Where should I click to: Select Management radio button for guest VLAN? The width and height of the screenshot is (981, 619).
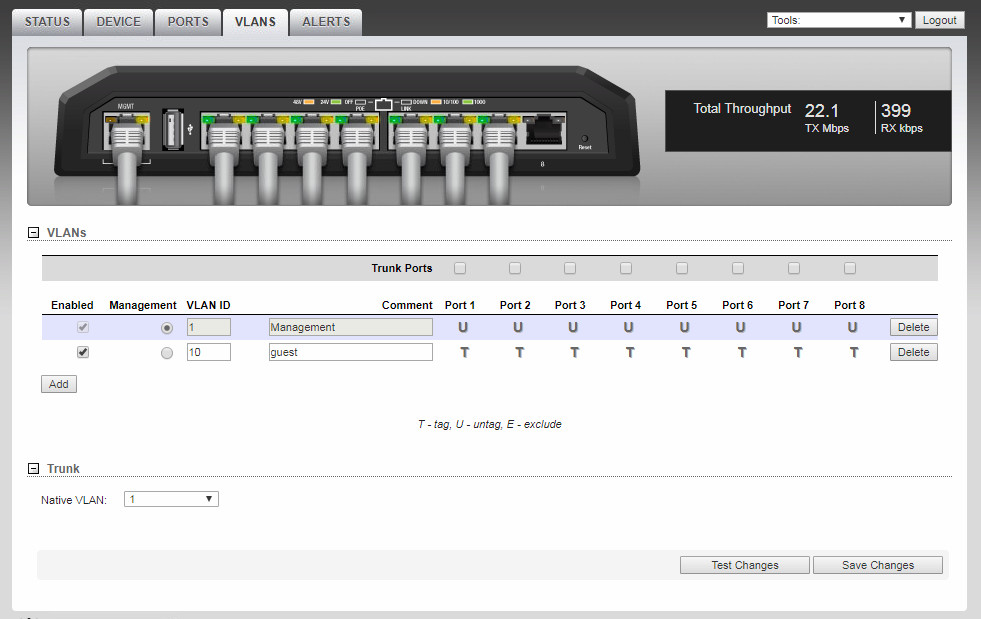click(167, 353)
